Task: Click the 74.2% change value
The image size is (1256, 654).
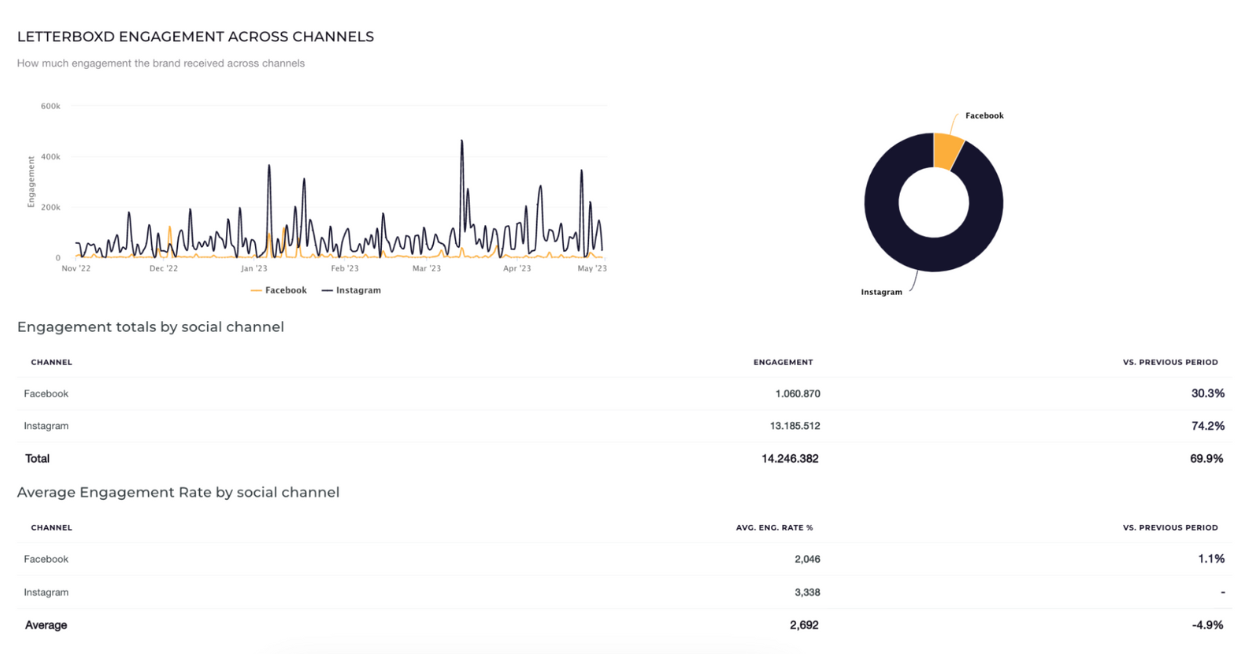Action: [1207, 426]
